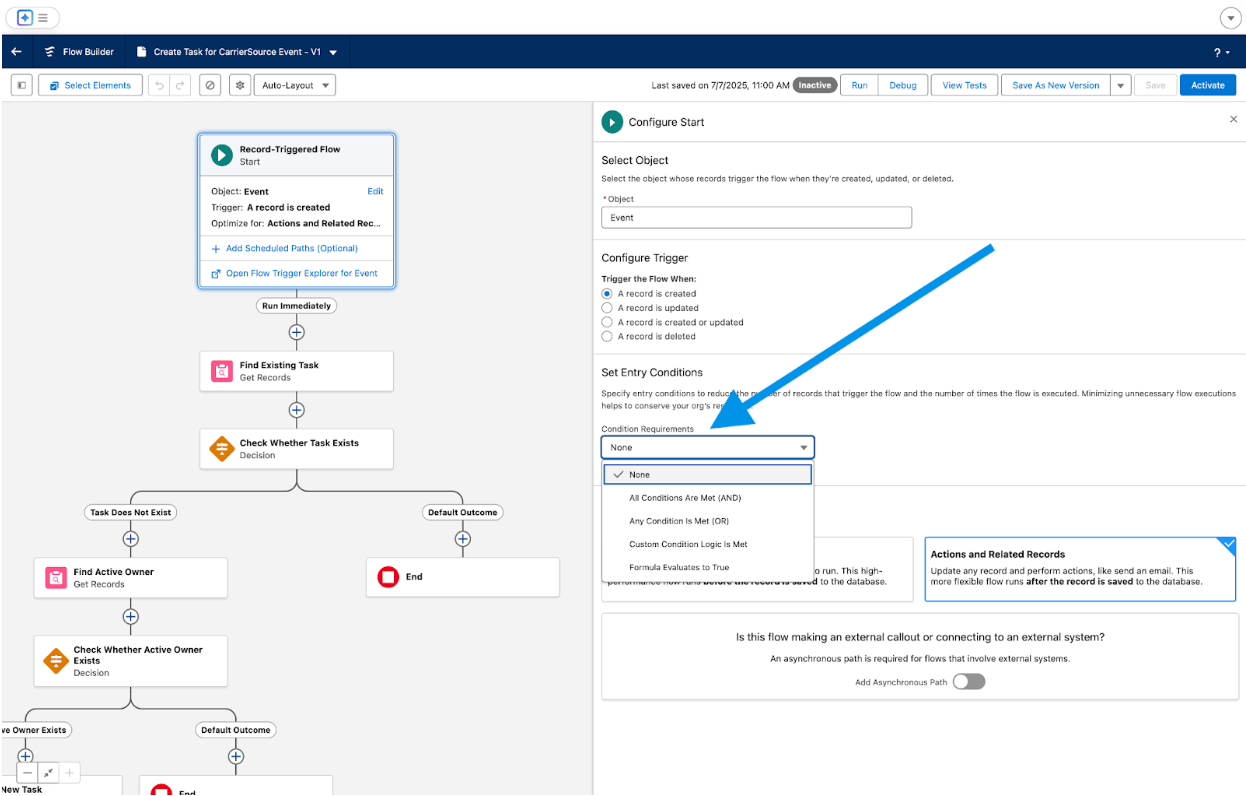
Task: Choose All Conditions Are Met (AND)
Action: click(x=707, y=497)
